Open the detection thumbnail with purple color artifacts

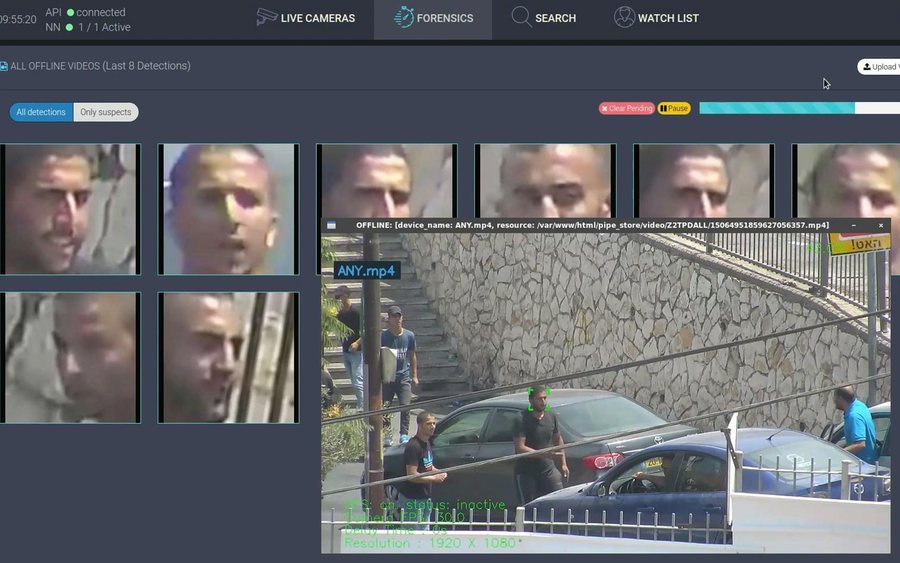[228, 209]
